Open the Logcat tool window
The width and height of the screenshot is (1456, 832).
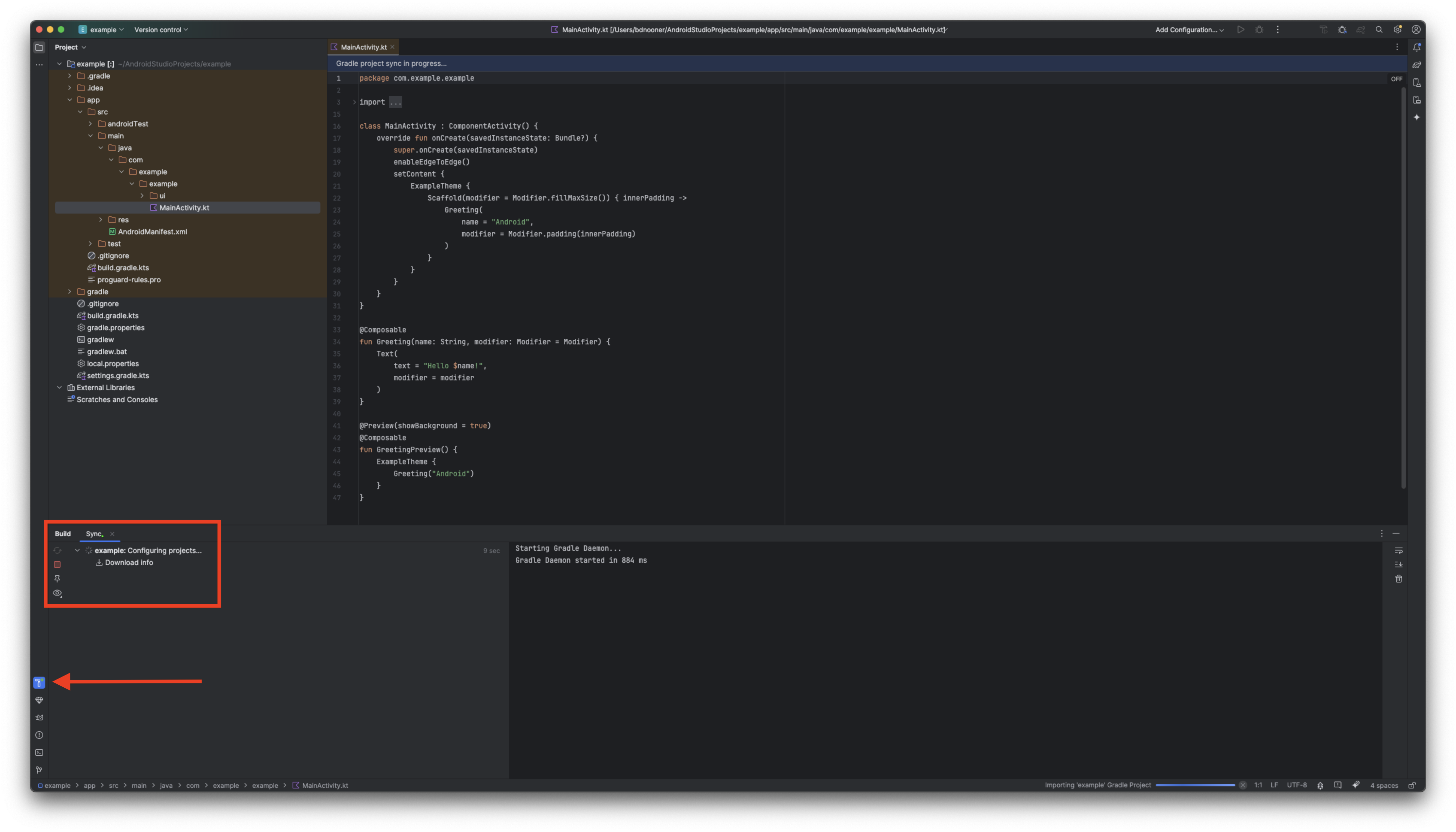pos(39,718)
